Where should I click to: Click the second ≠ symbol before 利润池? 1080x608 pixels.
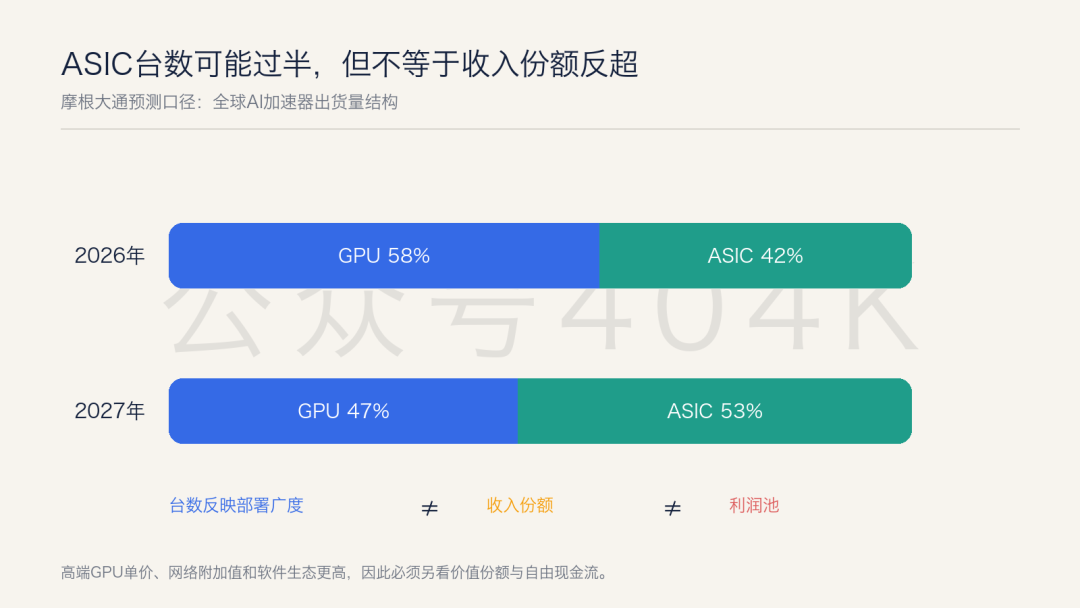point(672,508)
